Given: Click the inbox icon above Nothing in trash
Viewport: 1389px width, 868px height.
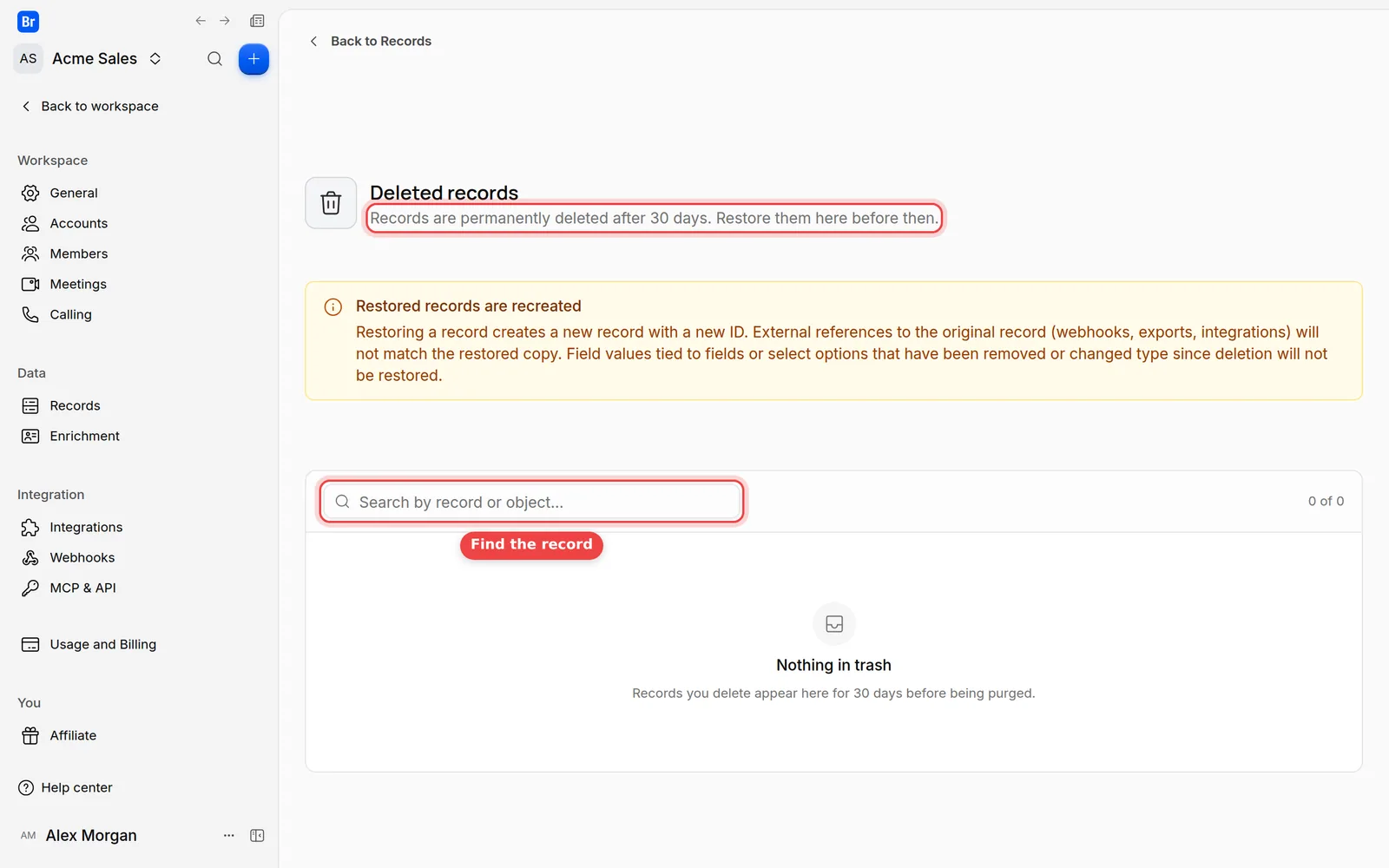Looking at the screenshot, I should click(834, 624).
